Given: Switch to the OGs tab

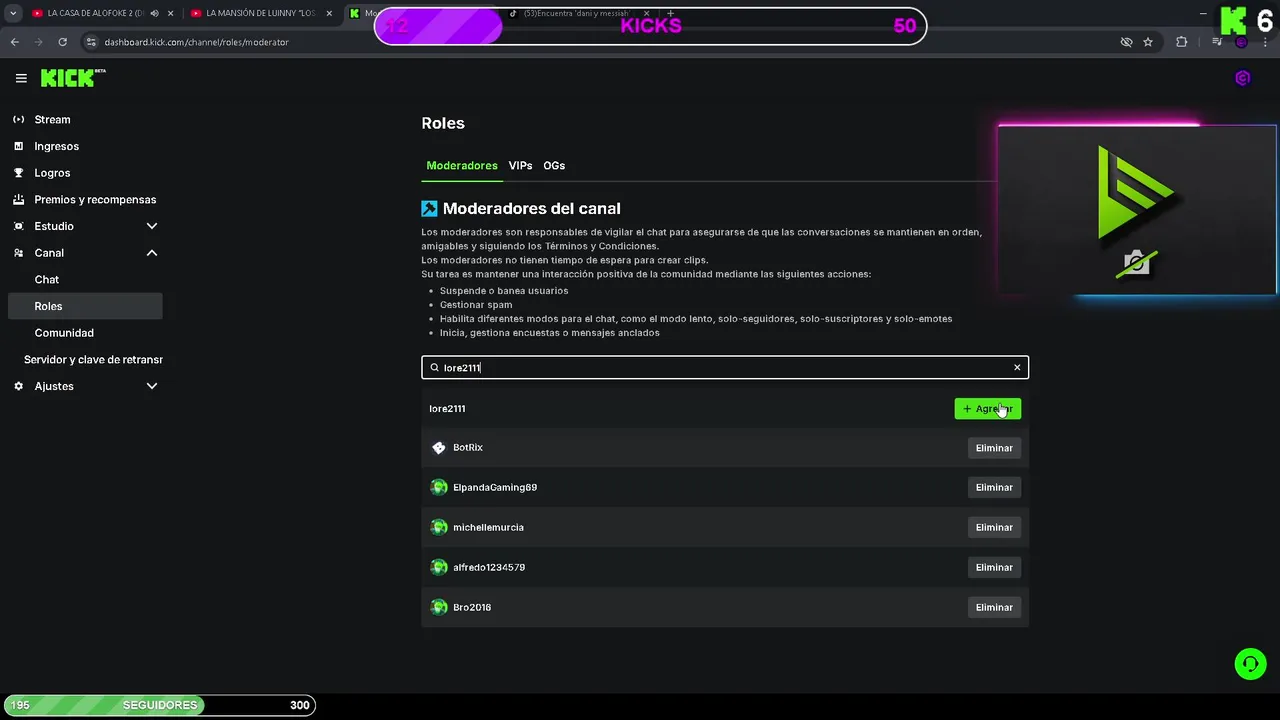Looking at the screenshot, I should [x=554, y=166].
